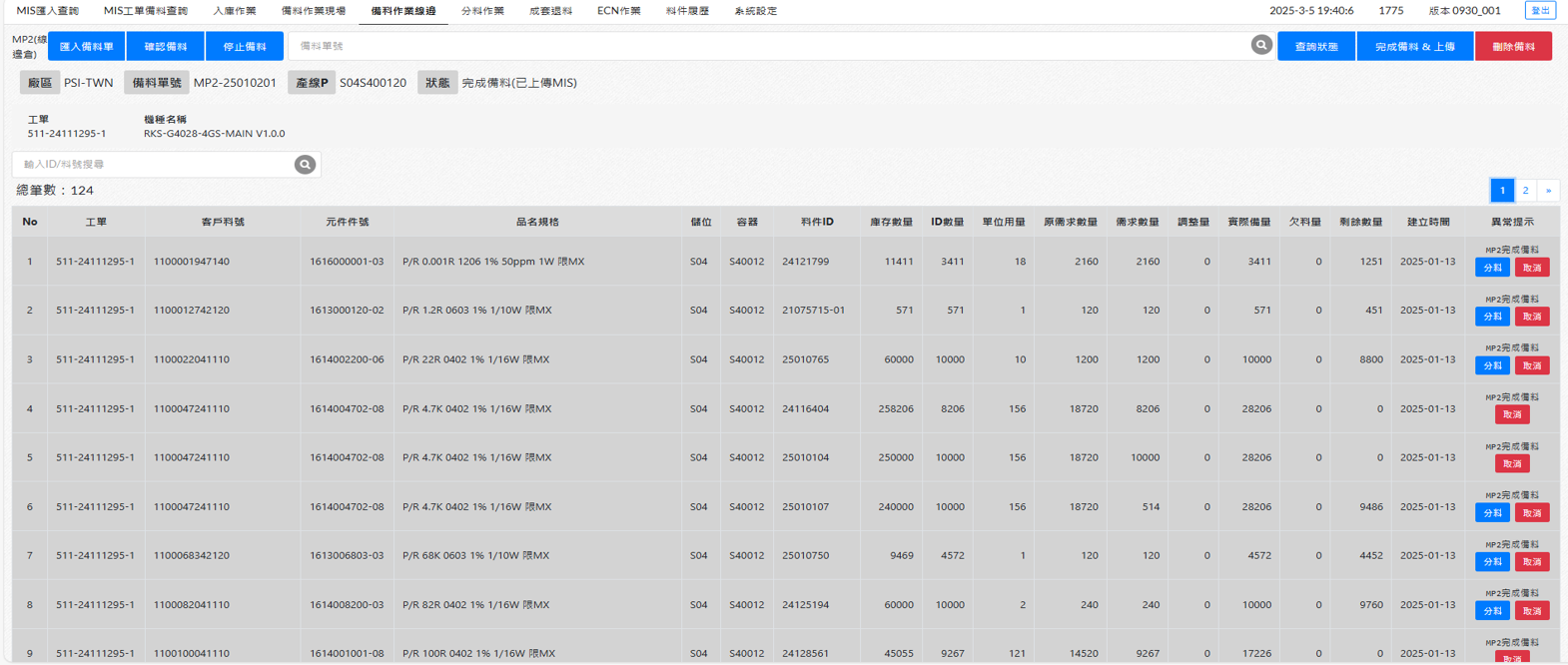Open the MIS匯入查詢 tab
Viewport: 1568px width, 665px height.
click(48, 11)
